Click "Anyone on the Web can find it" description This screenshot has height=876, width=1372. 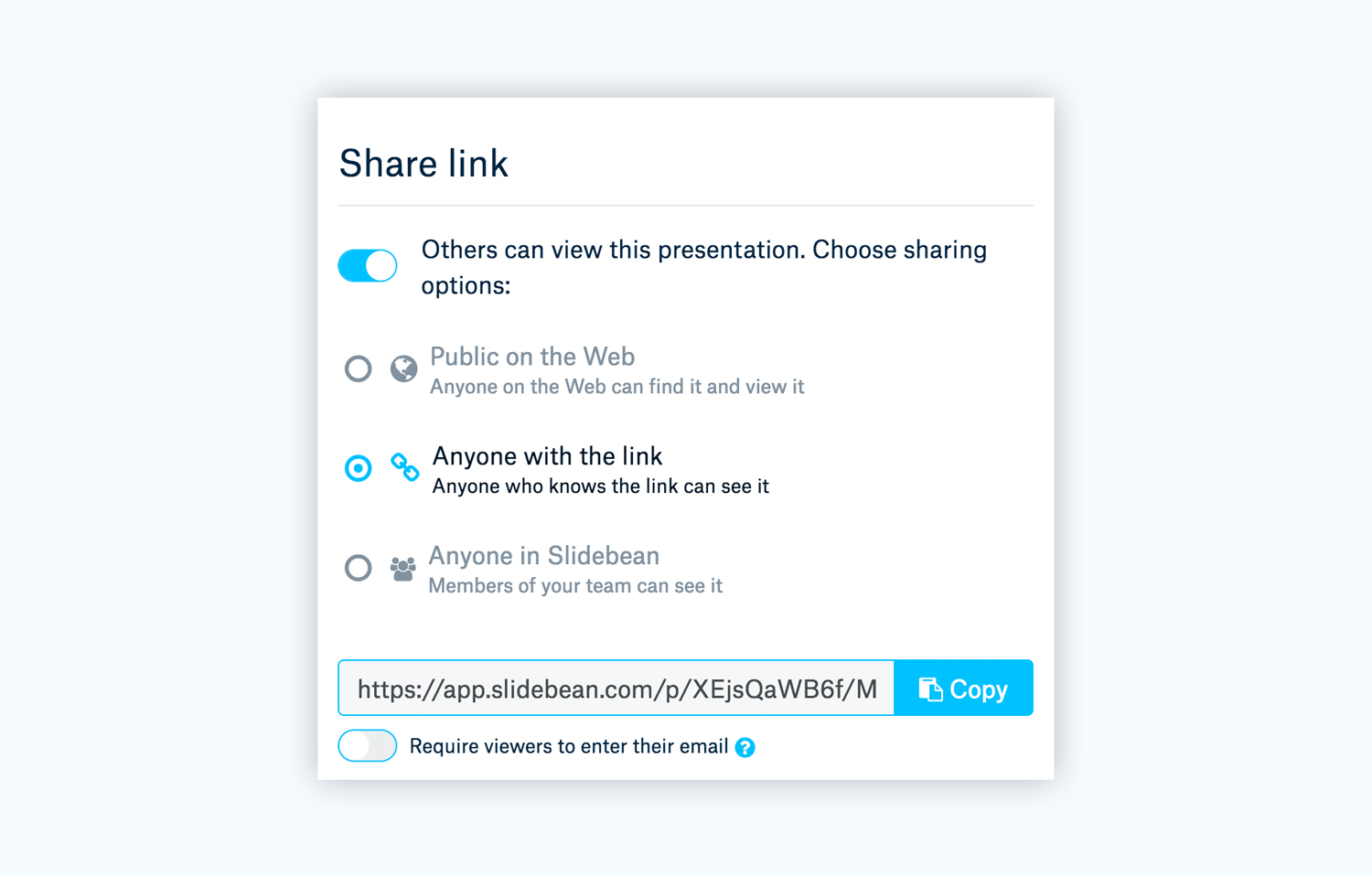click(x=616, y=387)
